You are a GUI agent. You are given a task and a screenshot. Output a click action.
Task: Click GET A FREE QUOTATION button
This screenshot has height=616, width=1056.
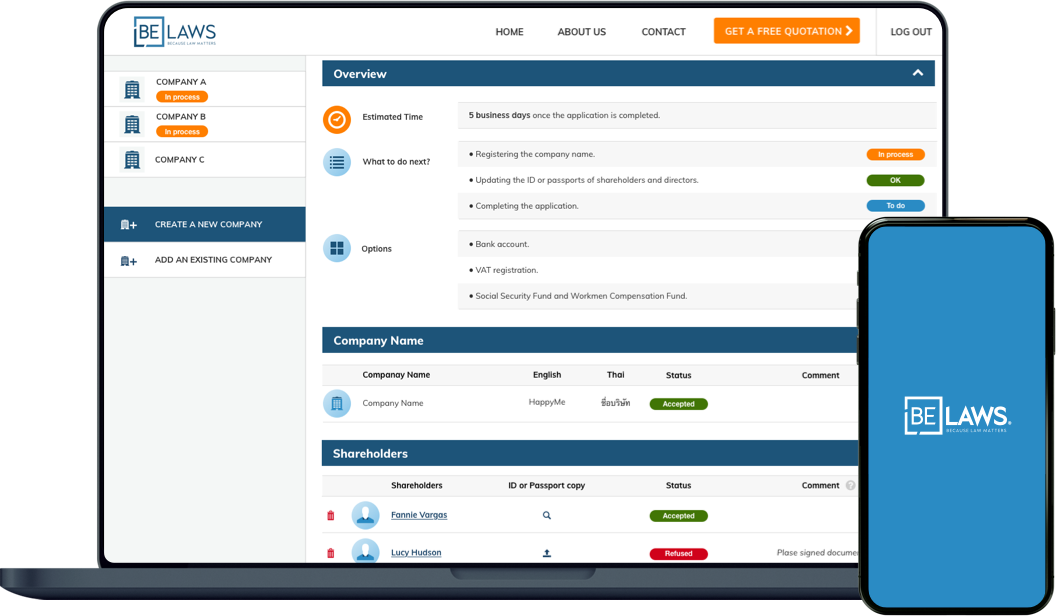coord(787,31)
